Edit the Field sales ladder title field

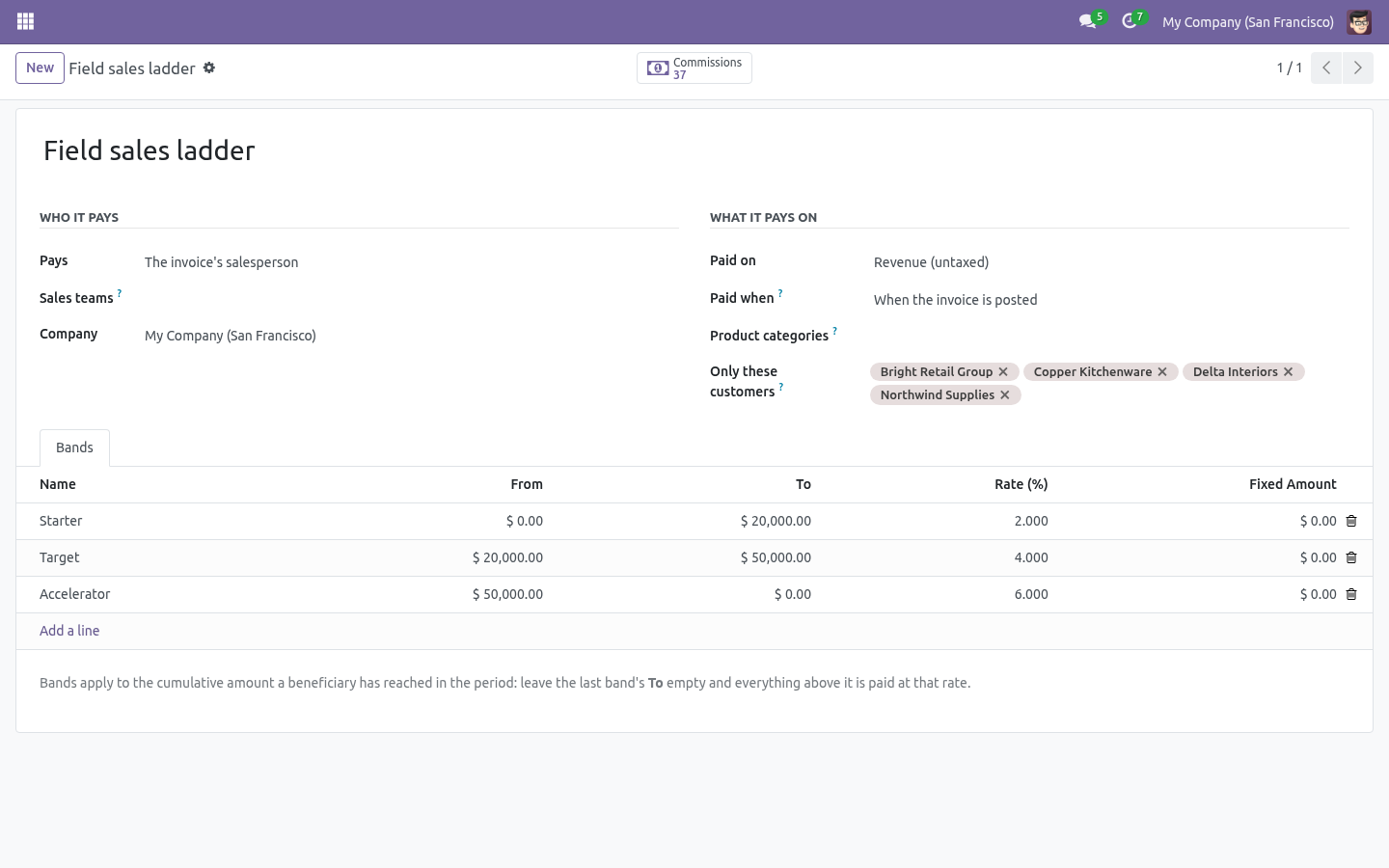(x=694, y=150)
